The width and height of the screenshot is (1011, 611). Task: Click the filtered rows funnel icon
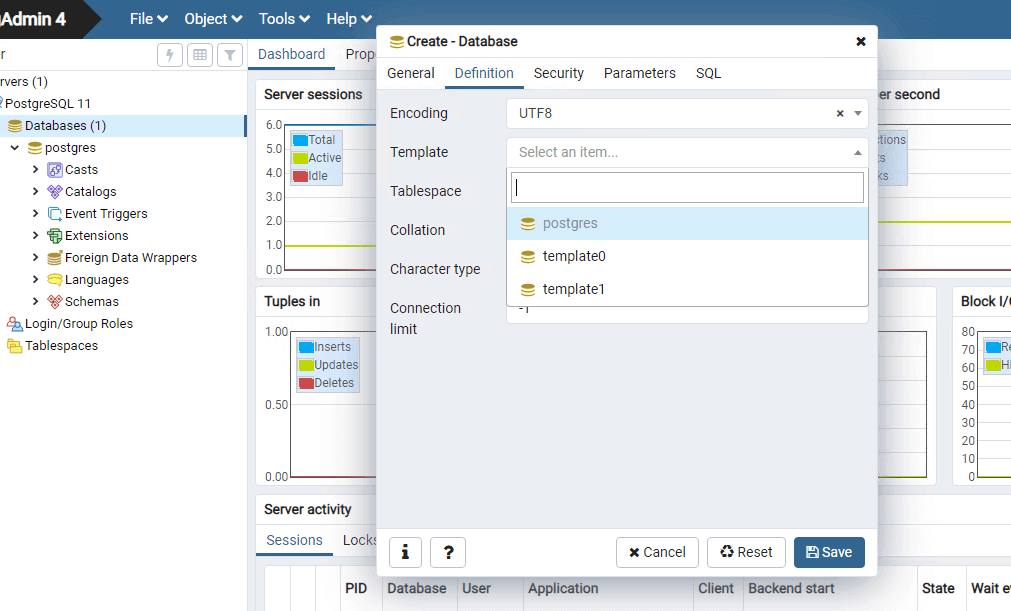pos(230,55)
